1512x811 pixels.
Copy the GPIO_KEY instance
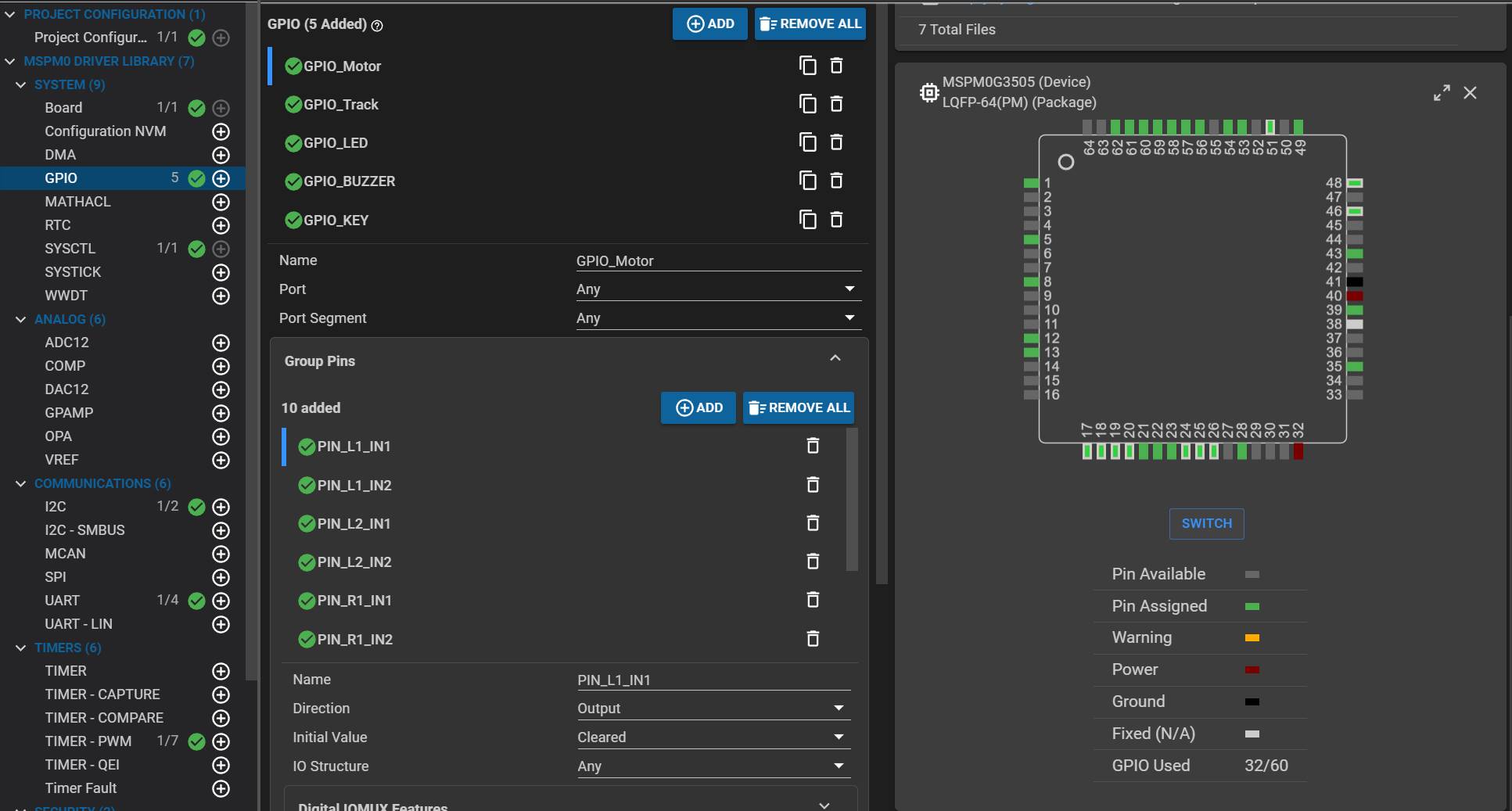[807, 220]
